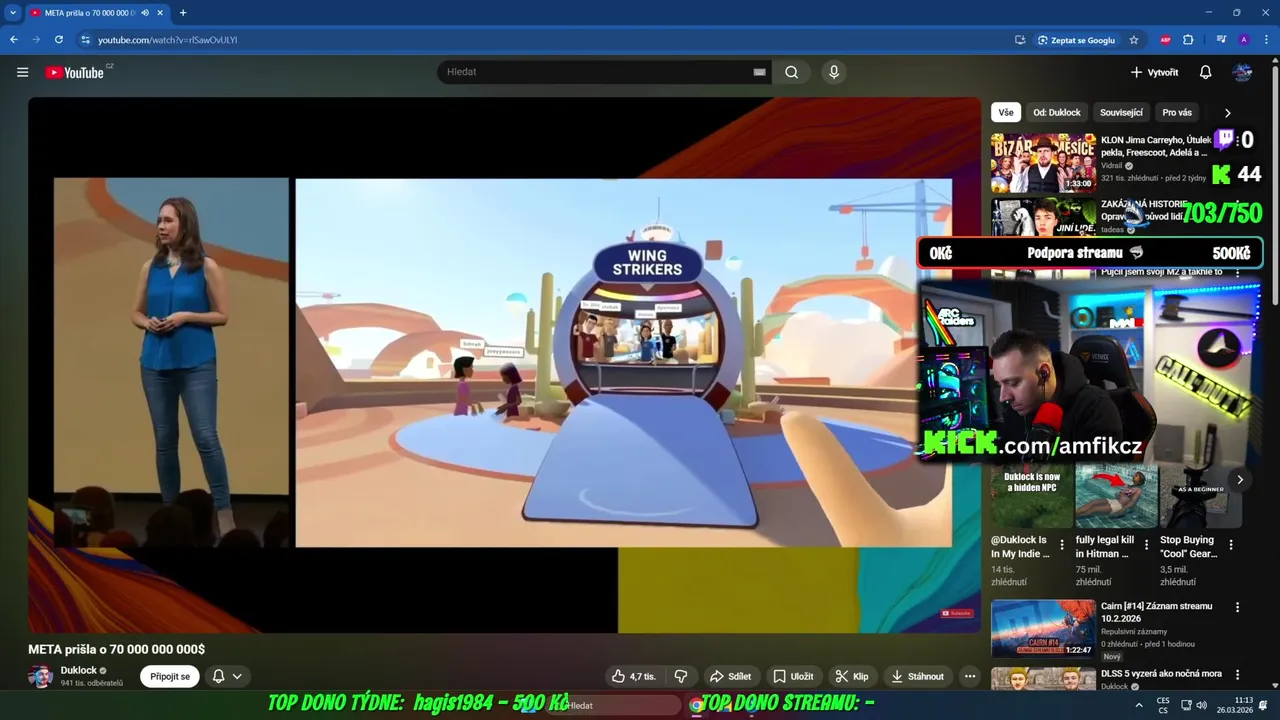Click the video title 'META prišla o 70 000 000 000$'
Image resolution: width=1280 pixels, height=720 pixels.
(116, 649)
